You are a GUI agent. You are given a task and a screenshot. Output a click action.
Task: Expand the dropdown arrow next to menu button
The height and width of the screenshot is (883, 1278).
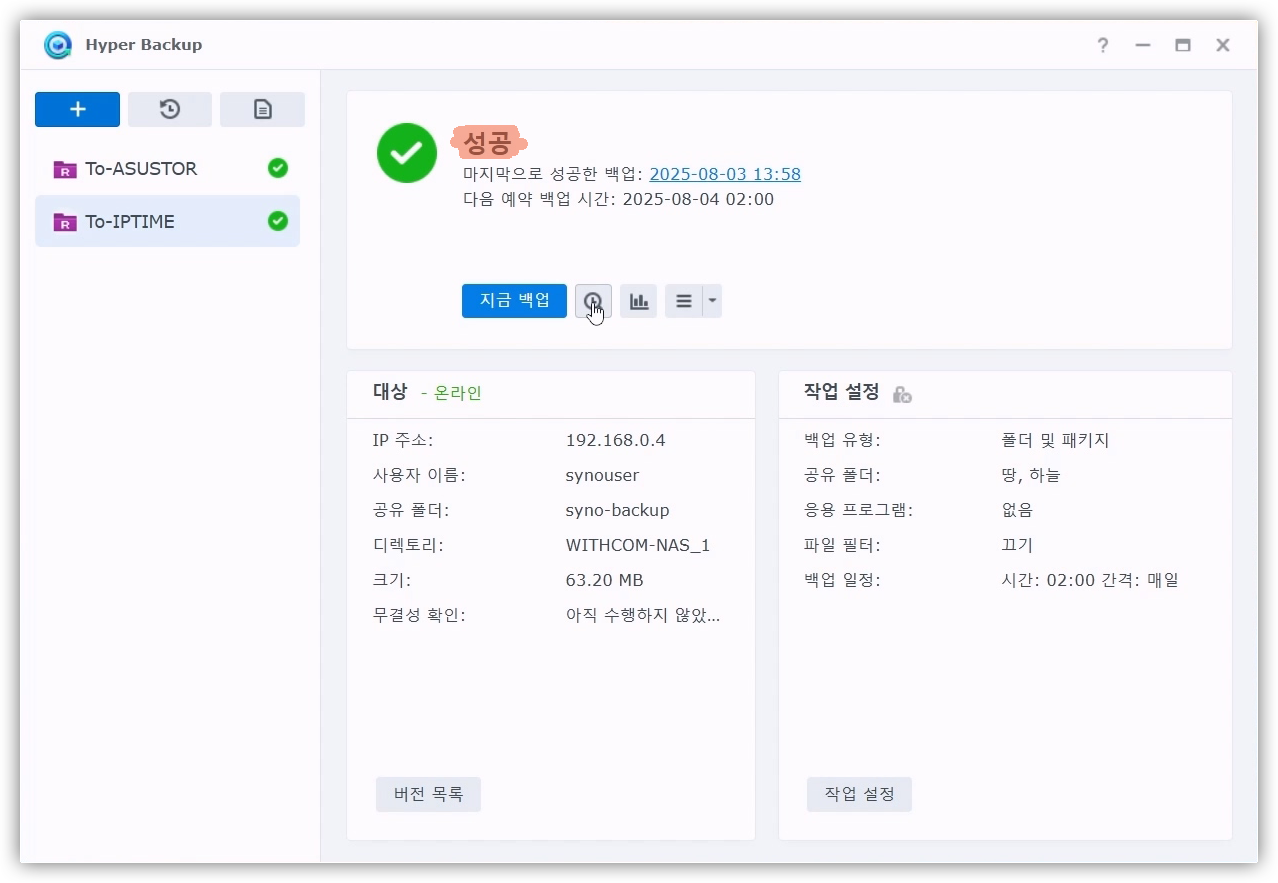tap(712, 301)
